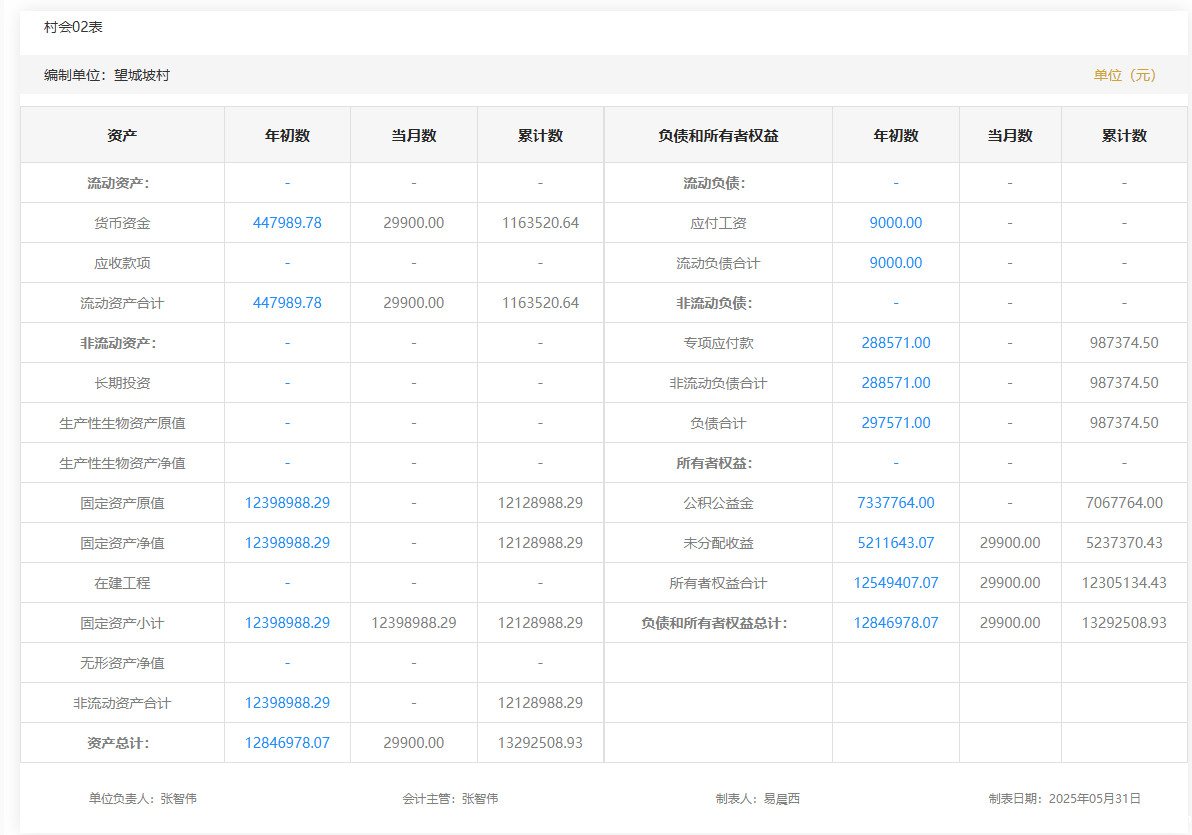Image resolution: width=1192 pixels, height=835 pixels.
Task: Click 资产总计 年初数 value 12846978.07
Action: click(x=287, y=743)
